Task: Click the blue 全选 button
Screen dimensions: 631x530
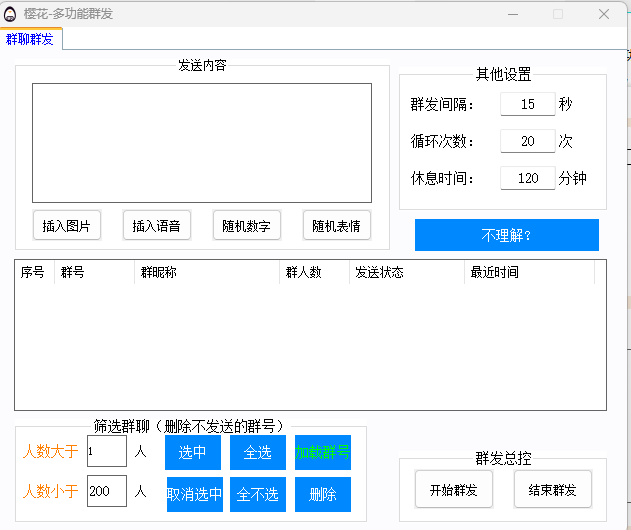Action: (258, 452)
